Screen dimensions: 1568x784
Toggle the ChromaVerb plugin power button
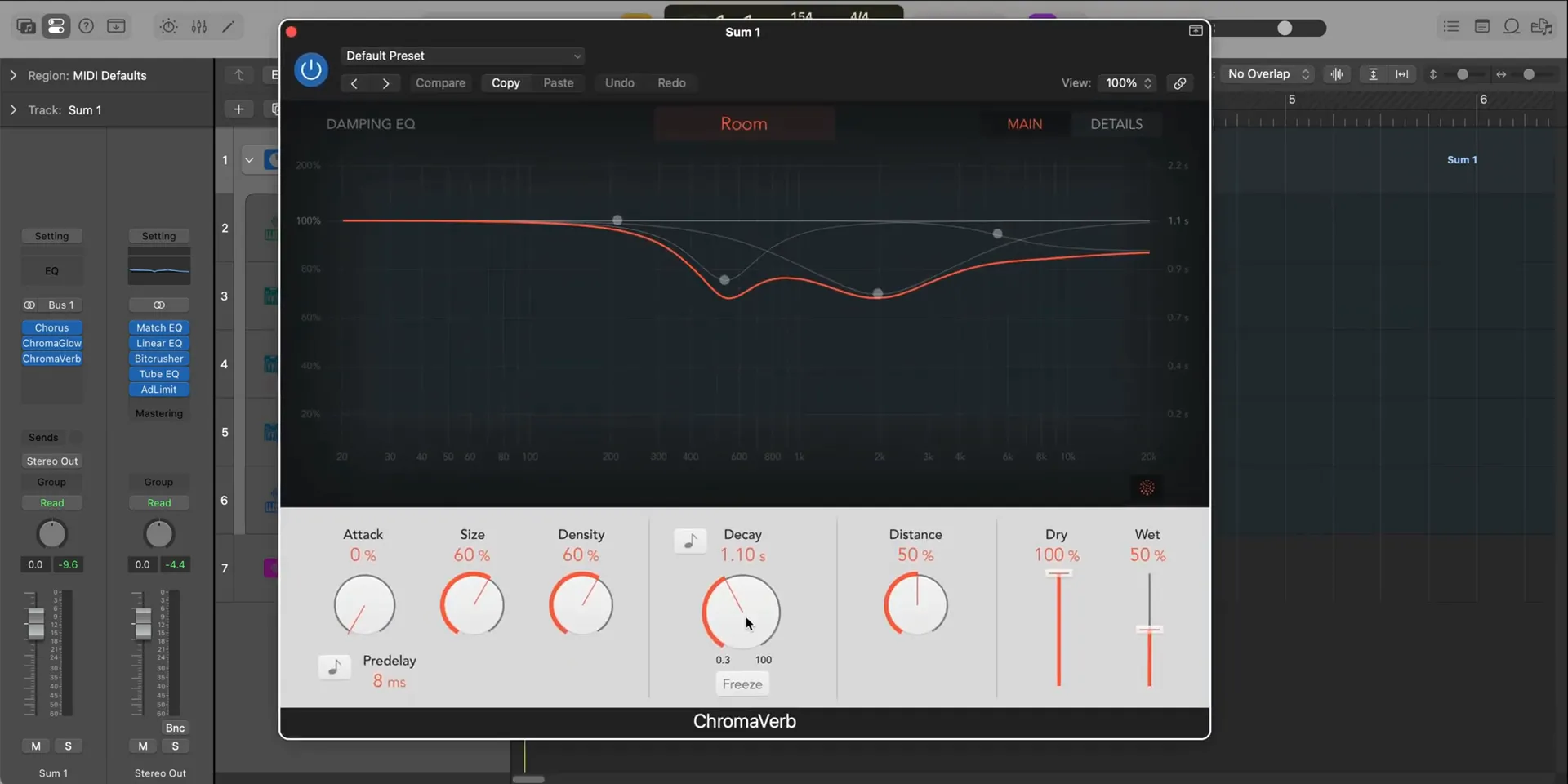(x=311, y=69)
